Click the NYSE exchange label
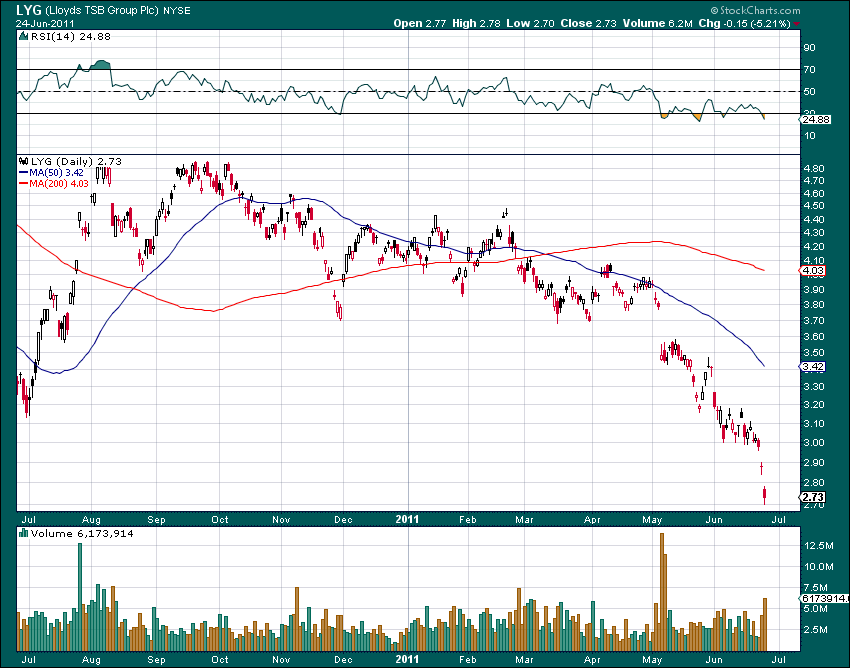The width and height of the screenshot is (850, 668). tap(177, 10)
